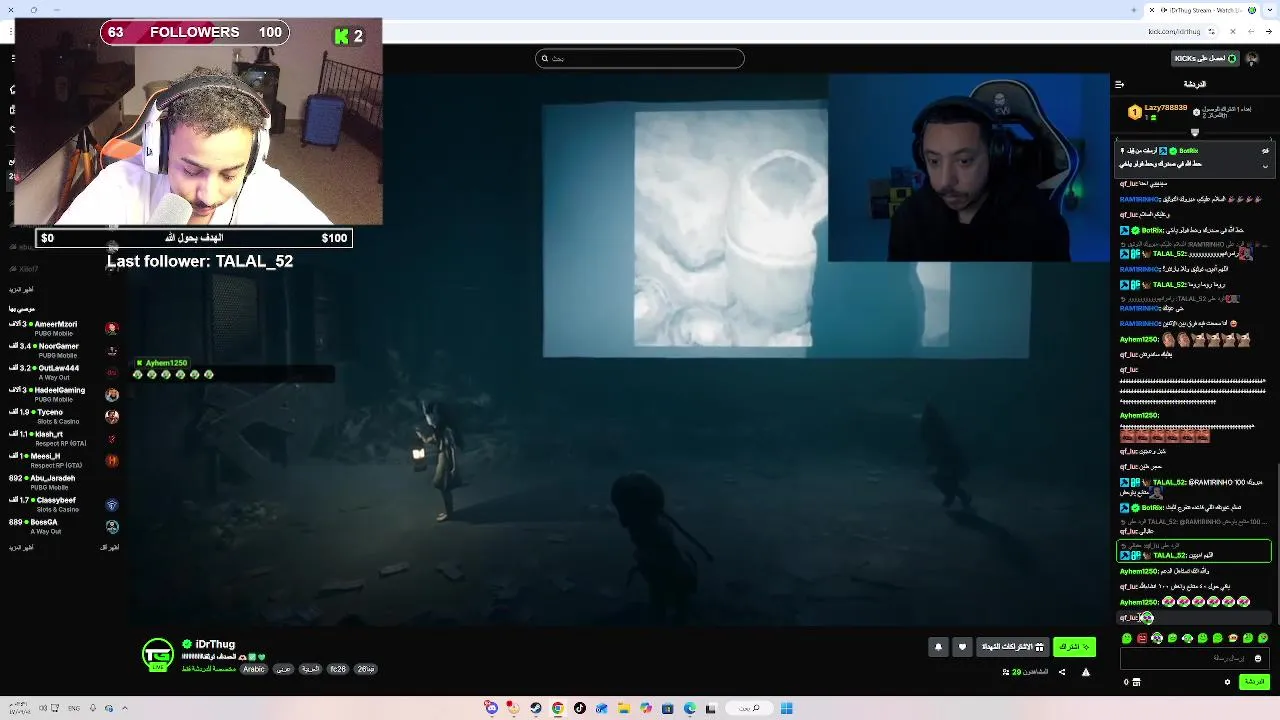Click the Classybeef channel avatar in sidebar
Viewport: 1280px width, 720px height.
pos(112,505)
